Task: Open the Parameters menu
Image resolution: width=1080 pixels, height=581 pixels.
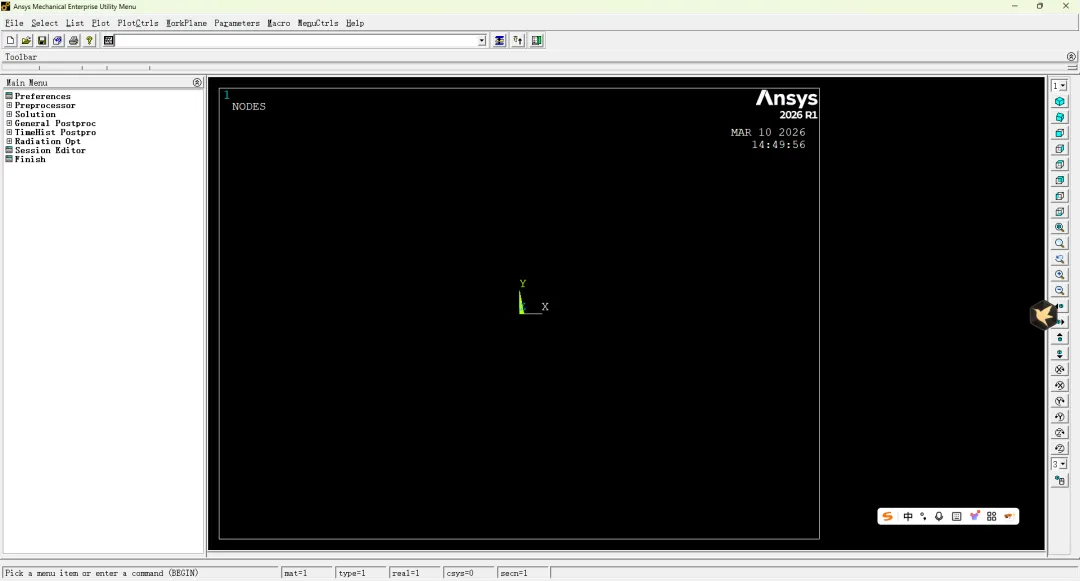Action: pyautogui.click(x=237, y=23)
